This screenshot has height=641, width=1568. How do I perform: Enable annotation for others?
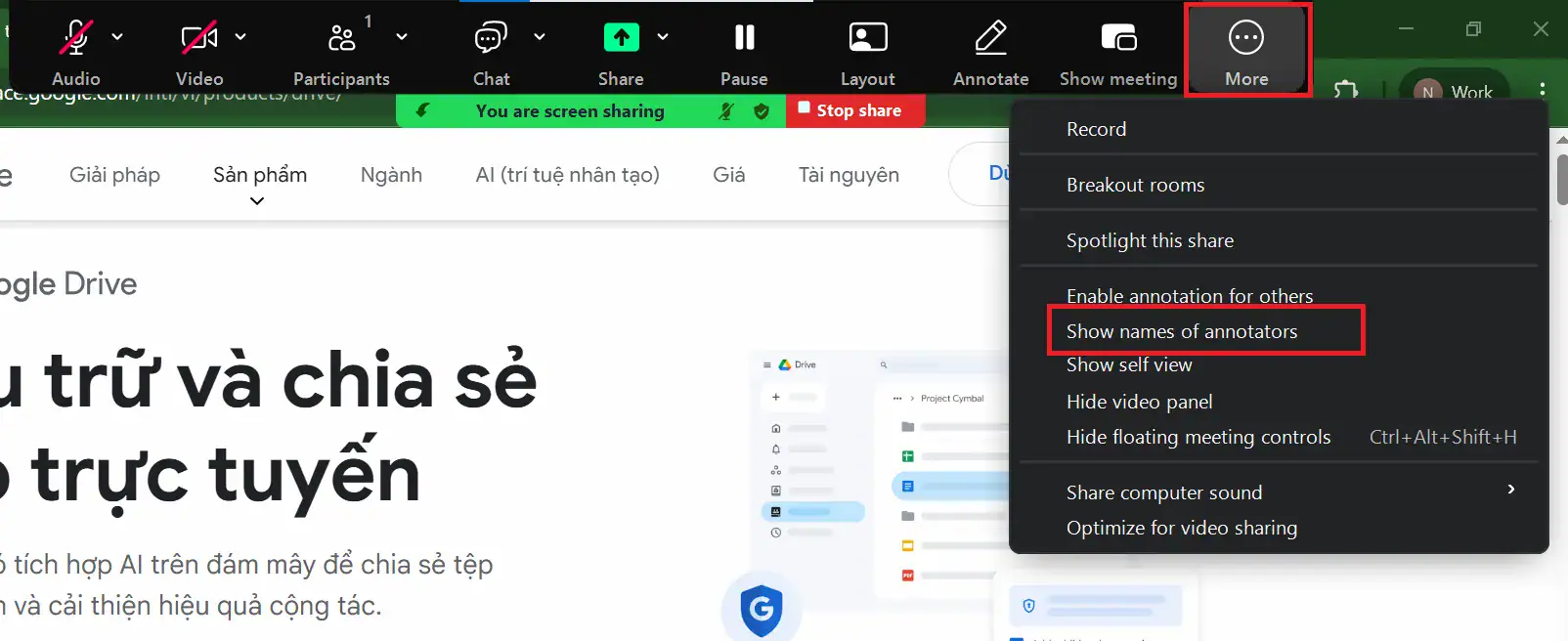click(1190, 295)
